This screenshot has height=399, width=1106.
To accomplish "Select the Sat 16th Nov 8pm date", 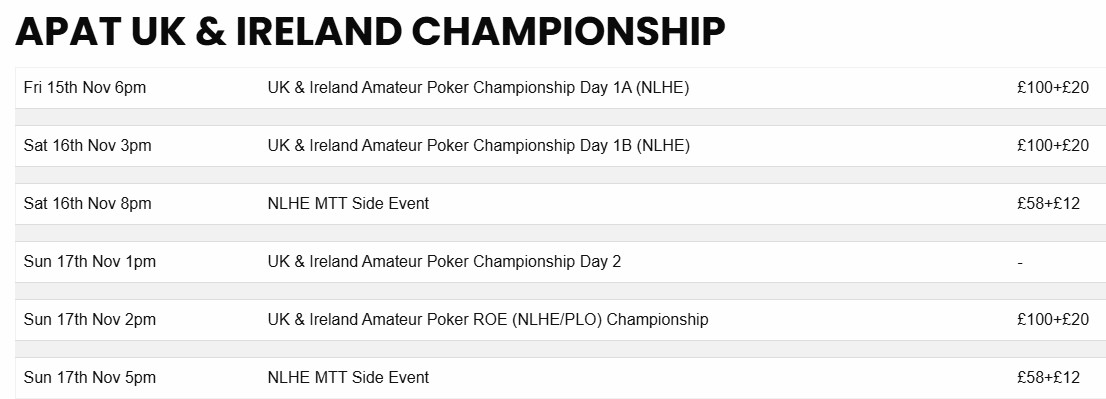I will click(87, 204).
